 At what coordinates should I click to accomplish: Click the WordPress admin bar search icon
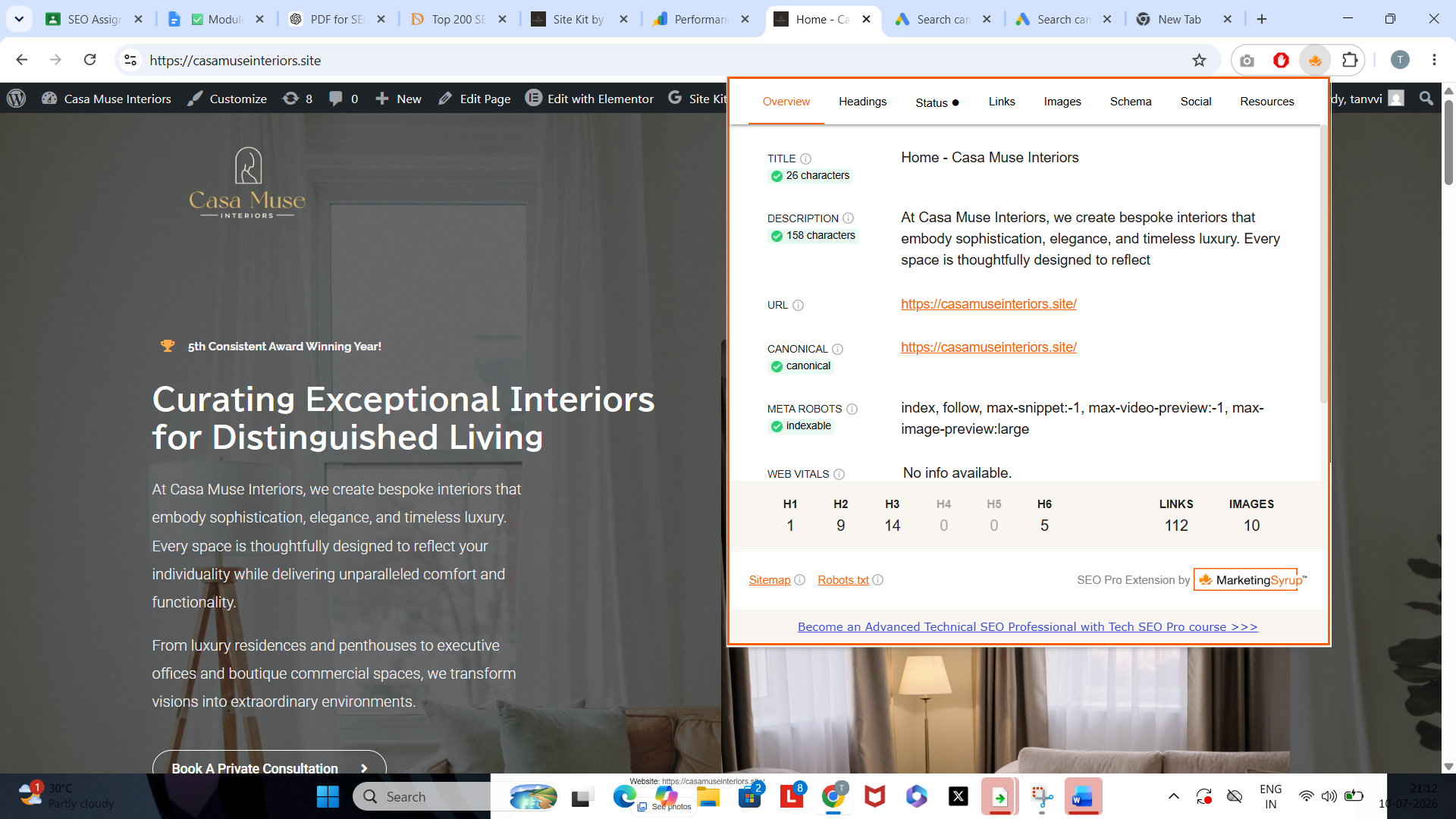coord(1426,99)
